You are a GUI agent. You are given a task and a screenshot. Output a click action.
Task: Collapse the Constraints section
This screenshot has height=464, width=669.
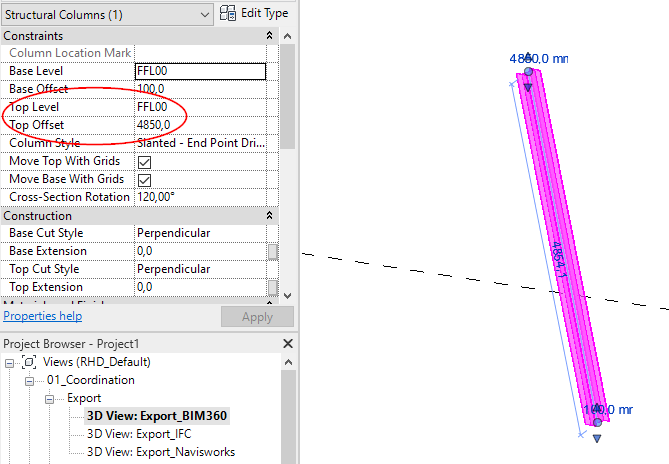[269, 36]
